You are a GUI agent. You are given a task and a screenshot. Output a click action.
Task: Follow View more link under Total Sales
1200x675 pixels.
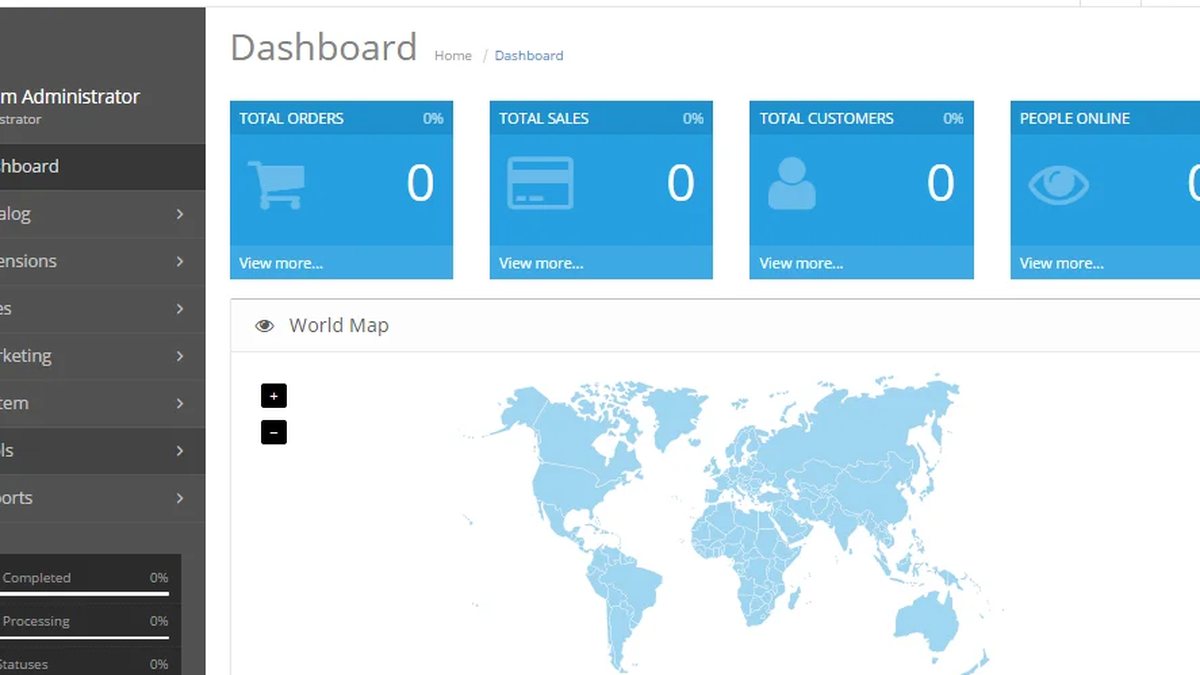(541, 263)
